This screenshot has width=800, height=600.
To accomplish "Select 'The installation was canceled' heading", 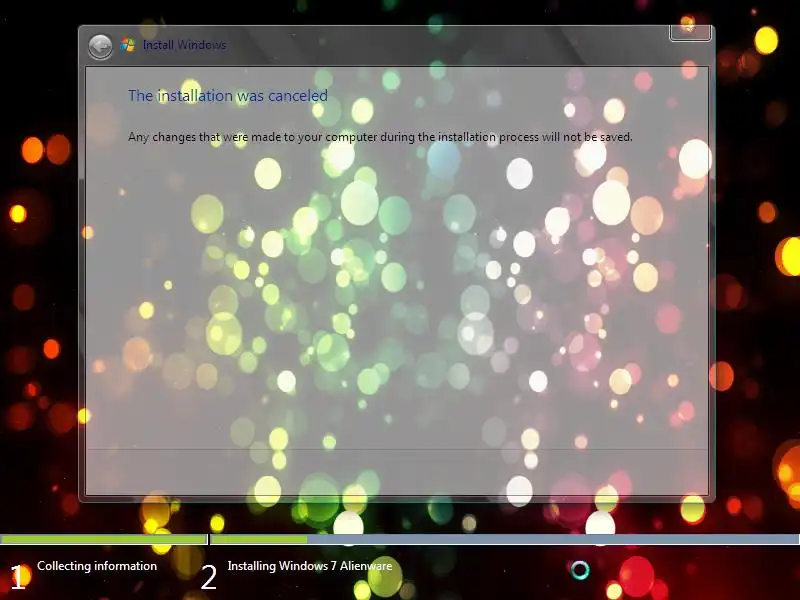I will 228,95.
